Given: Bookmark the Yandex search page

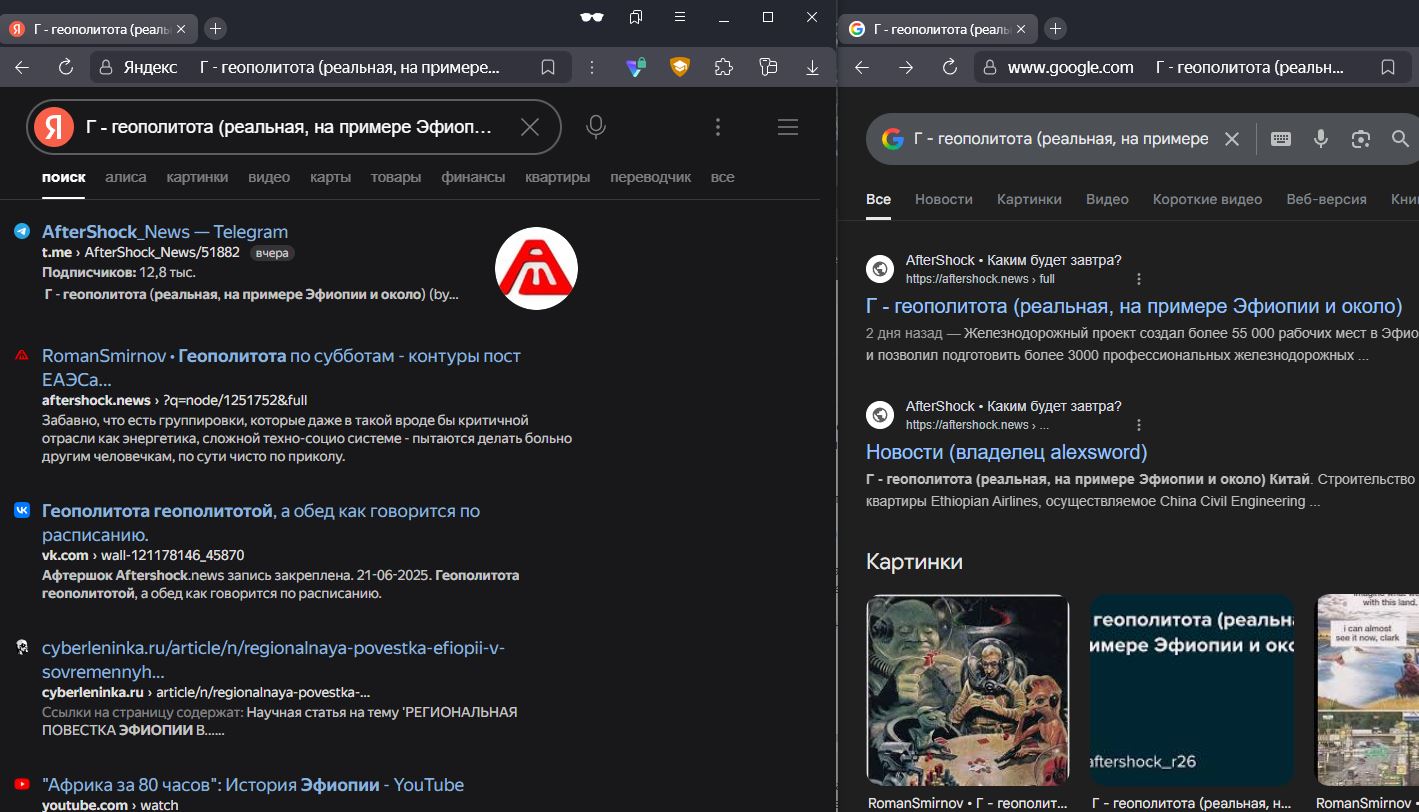Looking at the screenshot, I should pos(548,67).
